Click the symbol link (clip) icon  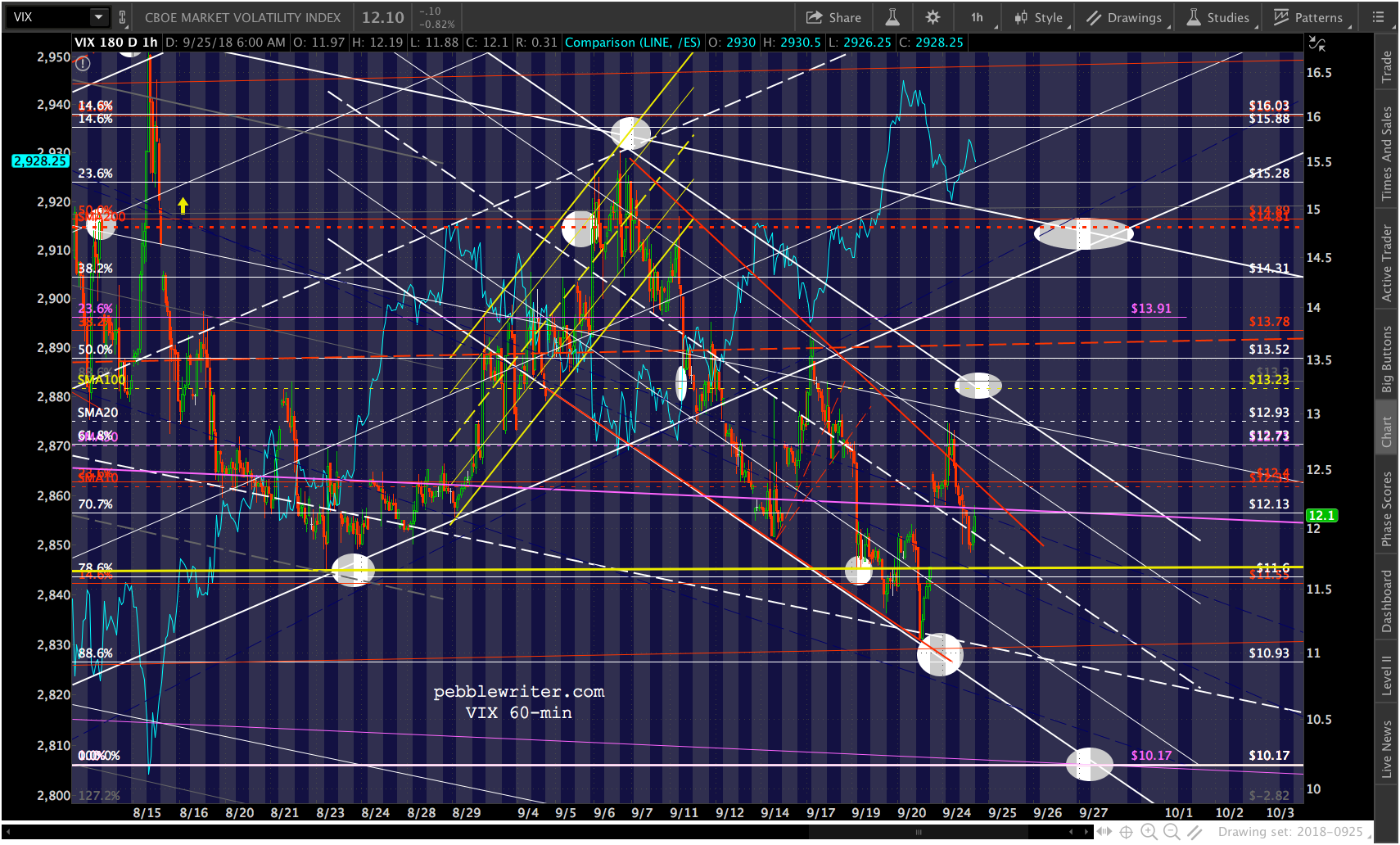coord(122,17)
